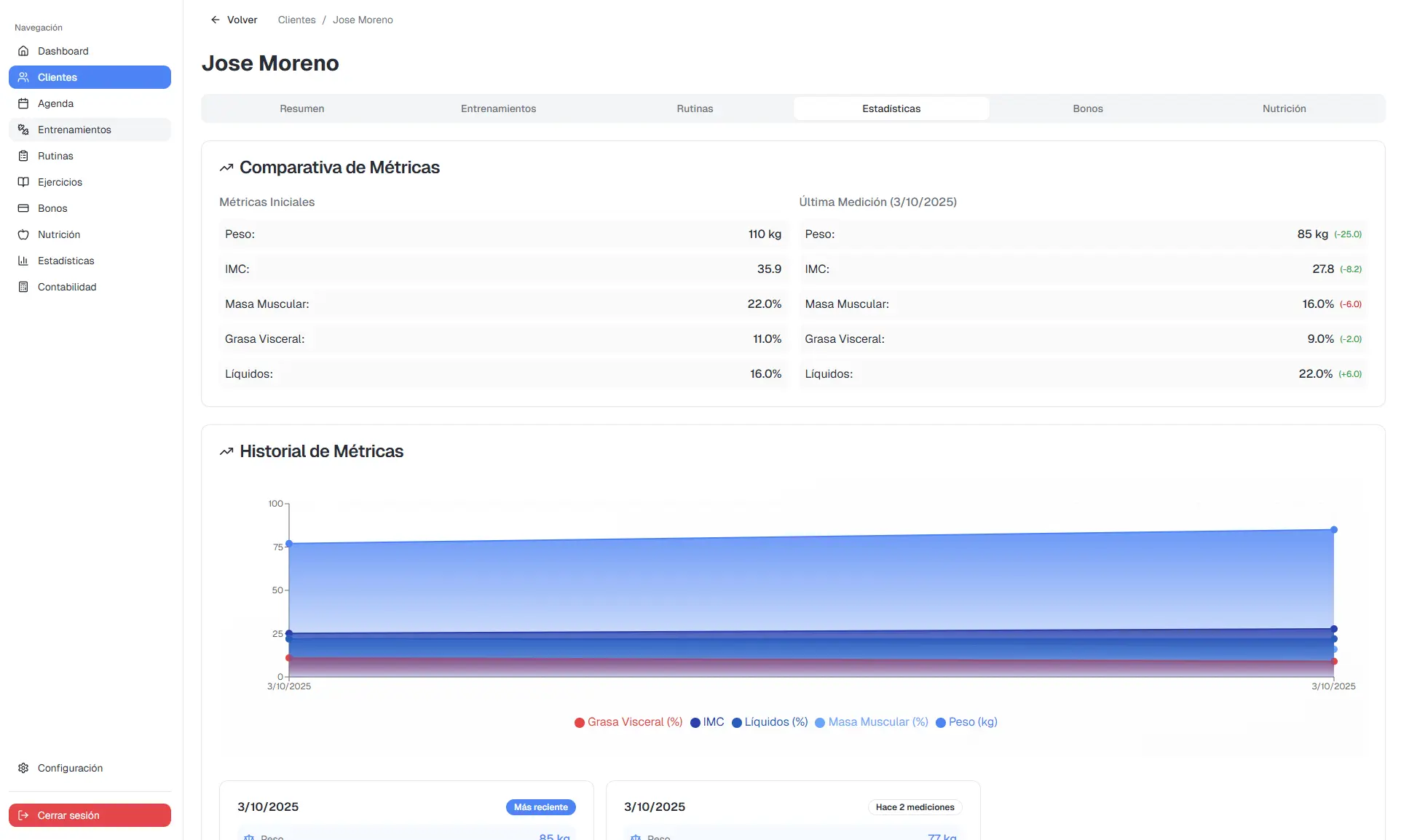Click the Nutrición apple icon
This screenshot has width=1401, height=840.
click(x=23, y=234)
